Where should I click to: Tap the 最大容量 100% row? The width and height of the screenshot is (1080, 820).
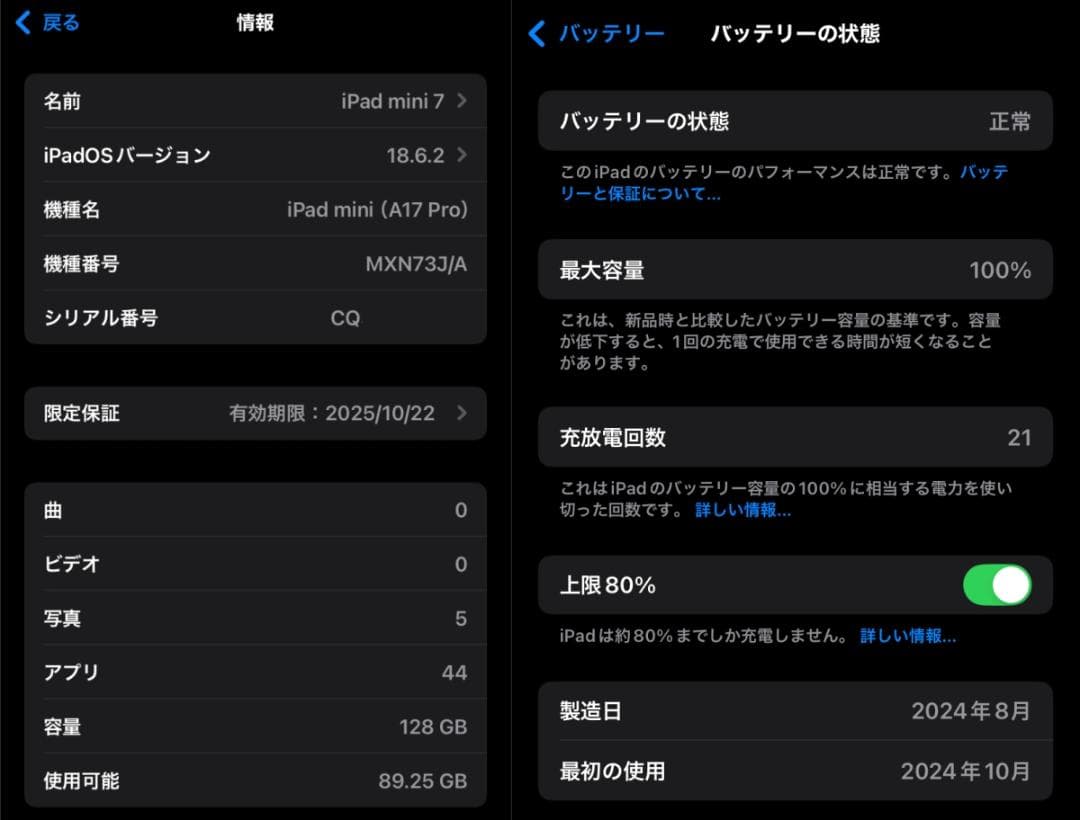[x=795, y=270]
